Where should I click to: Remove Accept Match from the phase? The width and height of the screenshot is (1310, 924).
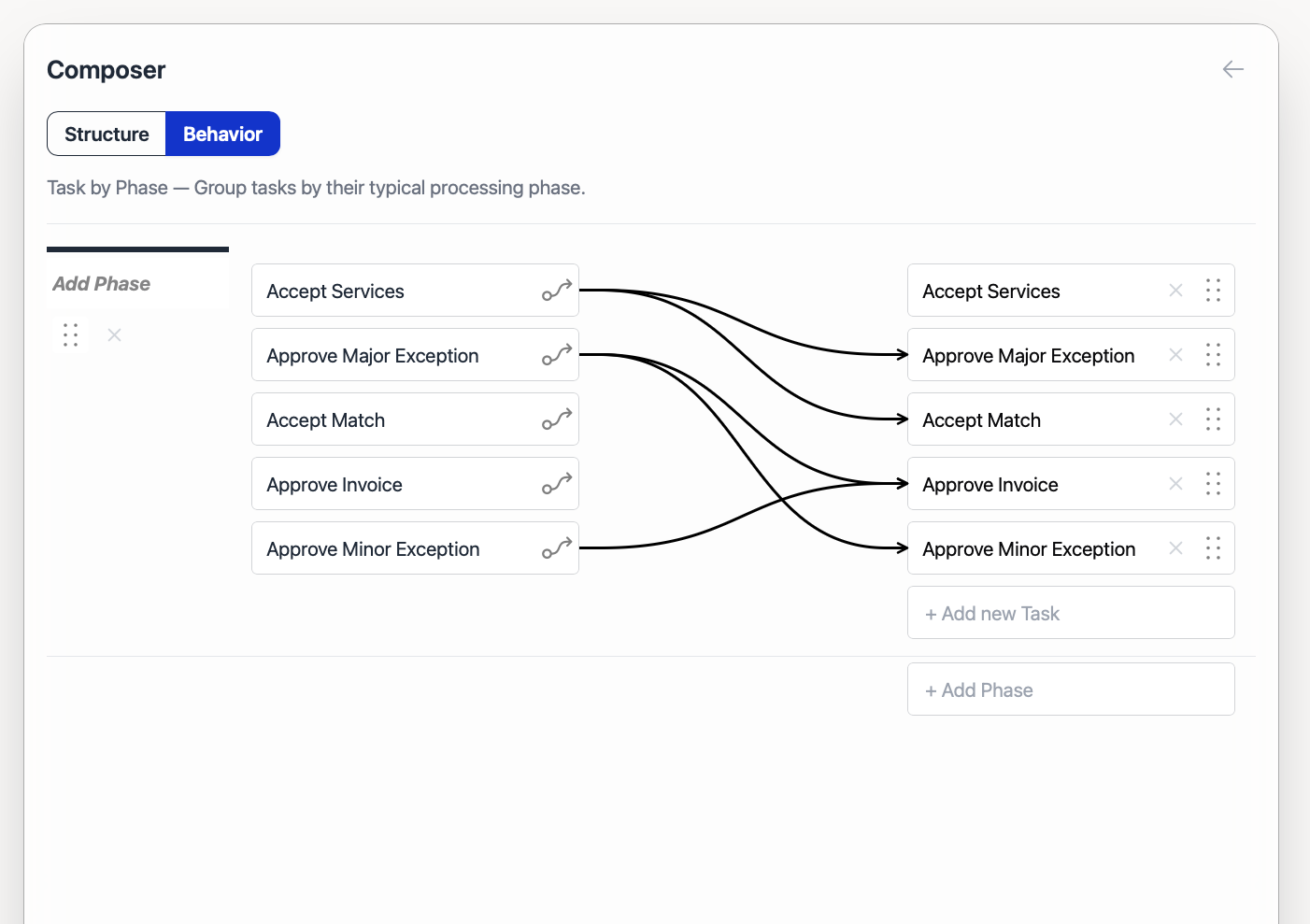1175,419
